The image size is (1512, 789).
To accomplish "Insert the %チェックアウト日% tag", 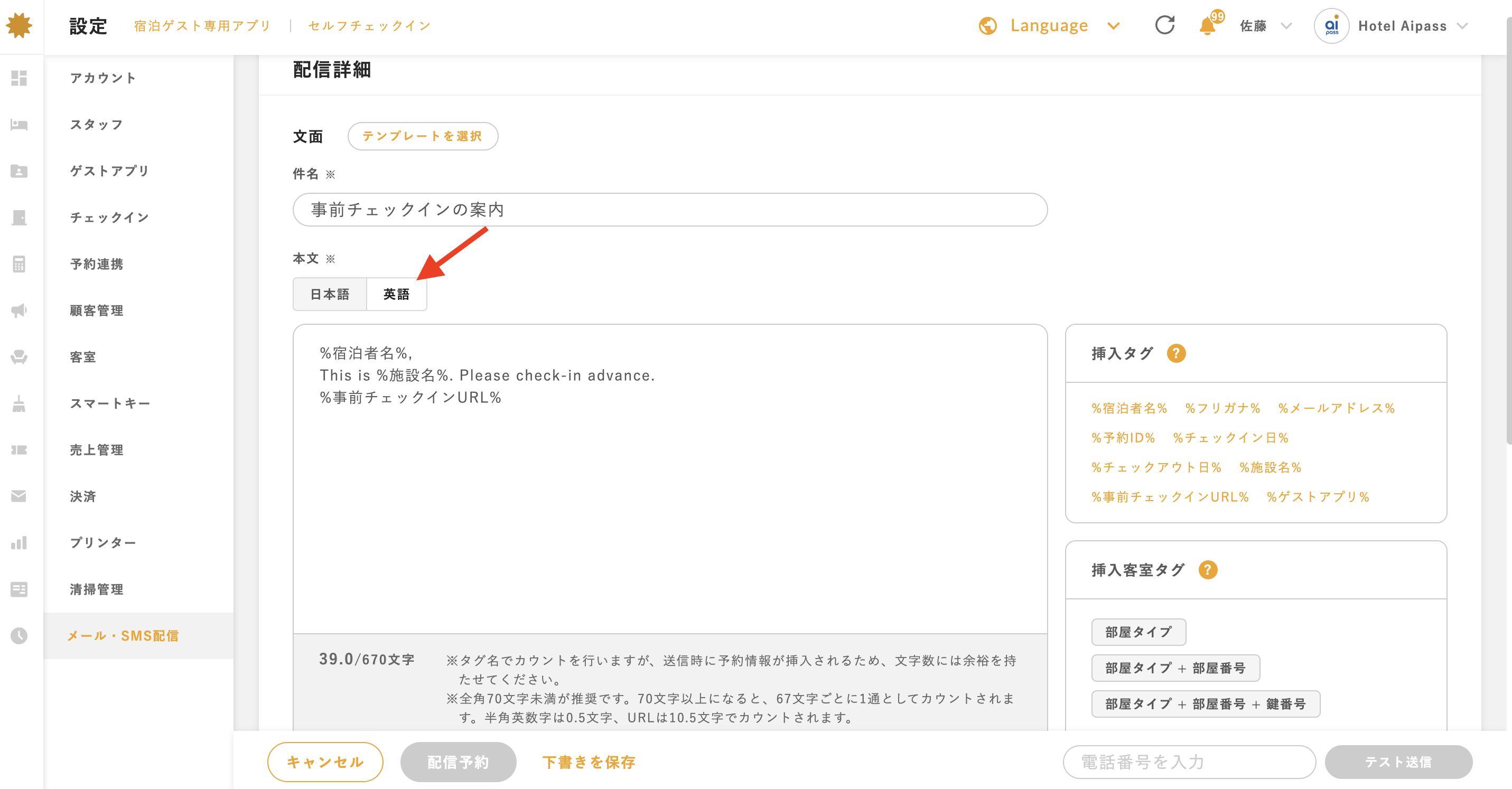I will click(1156, 467).
